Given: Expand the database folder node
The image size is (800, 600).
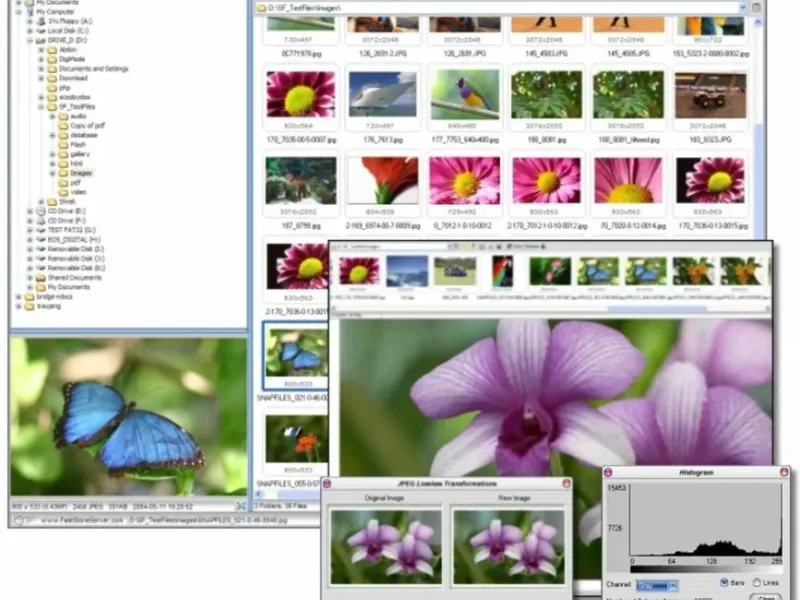Looking at the screenshot, I should tap(52, 135).
